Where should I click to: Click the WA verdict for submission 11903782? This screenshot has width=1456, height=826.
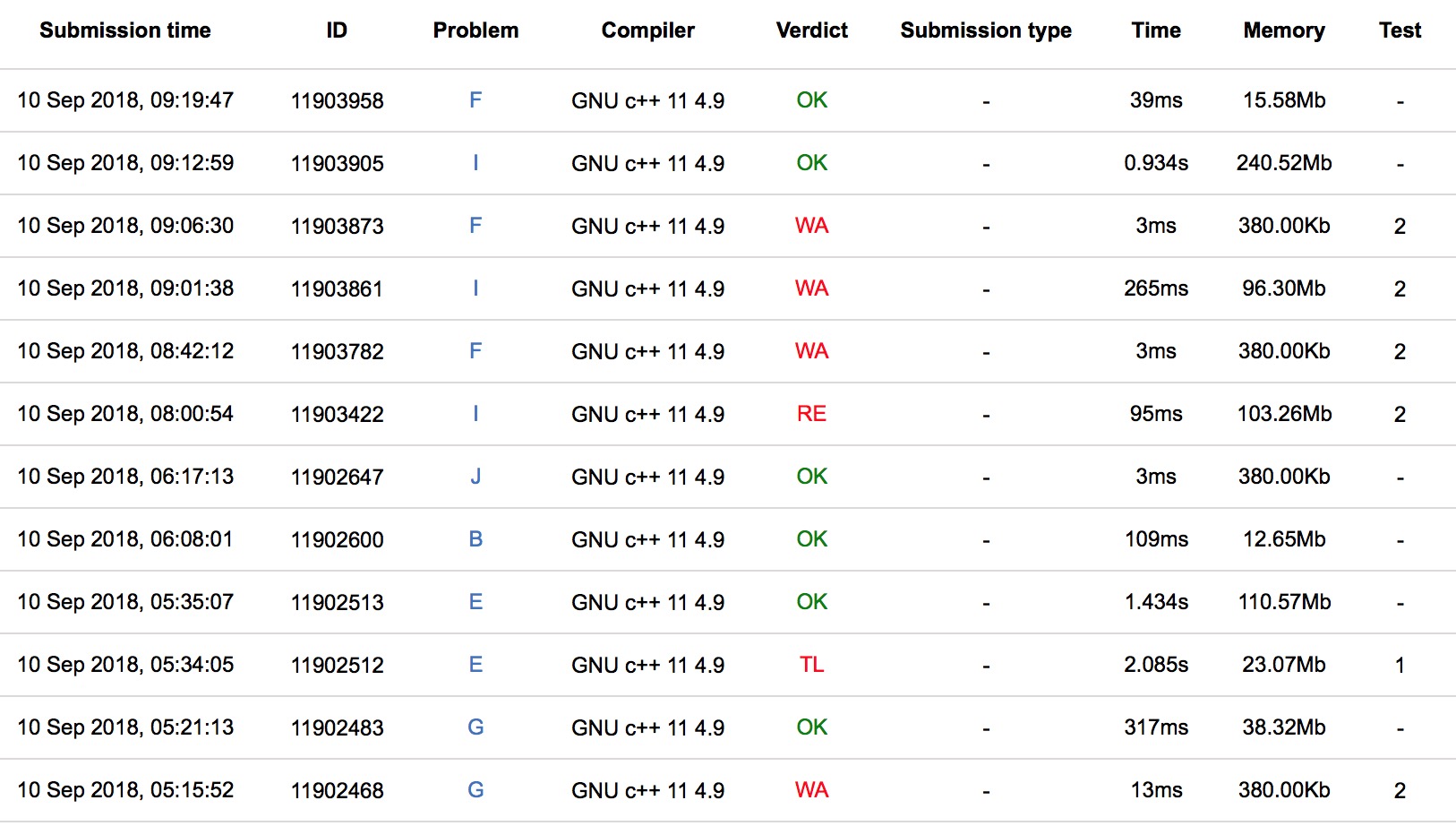(811, 351)
